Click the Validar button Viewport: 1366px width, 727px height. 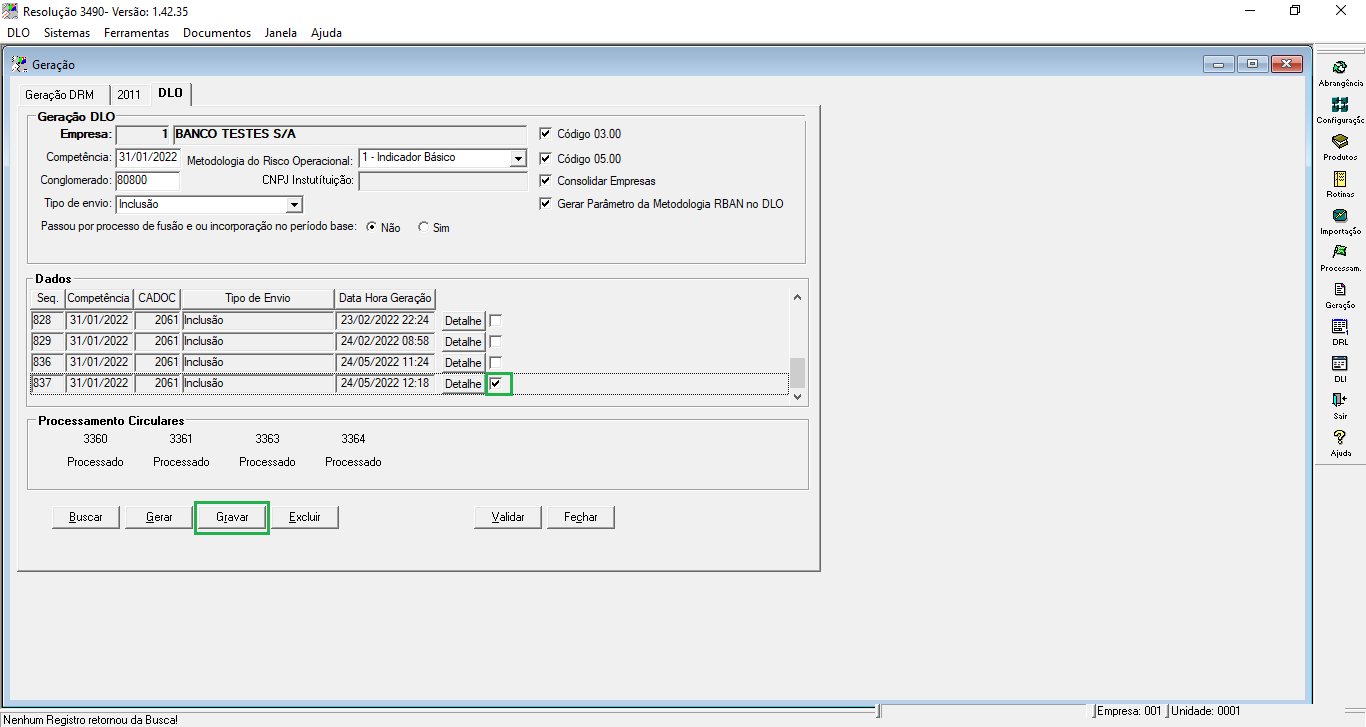coord(508,517)
